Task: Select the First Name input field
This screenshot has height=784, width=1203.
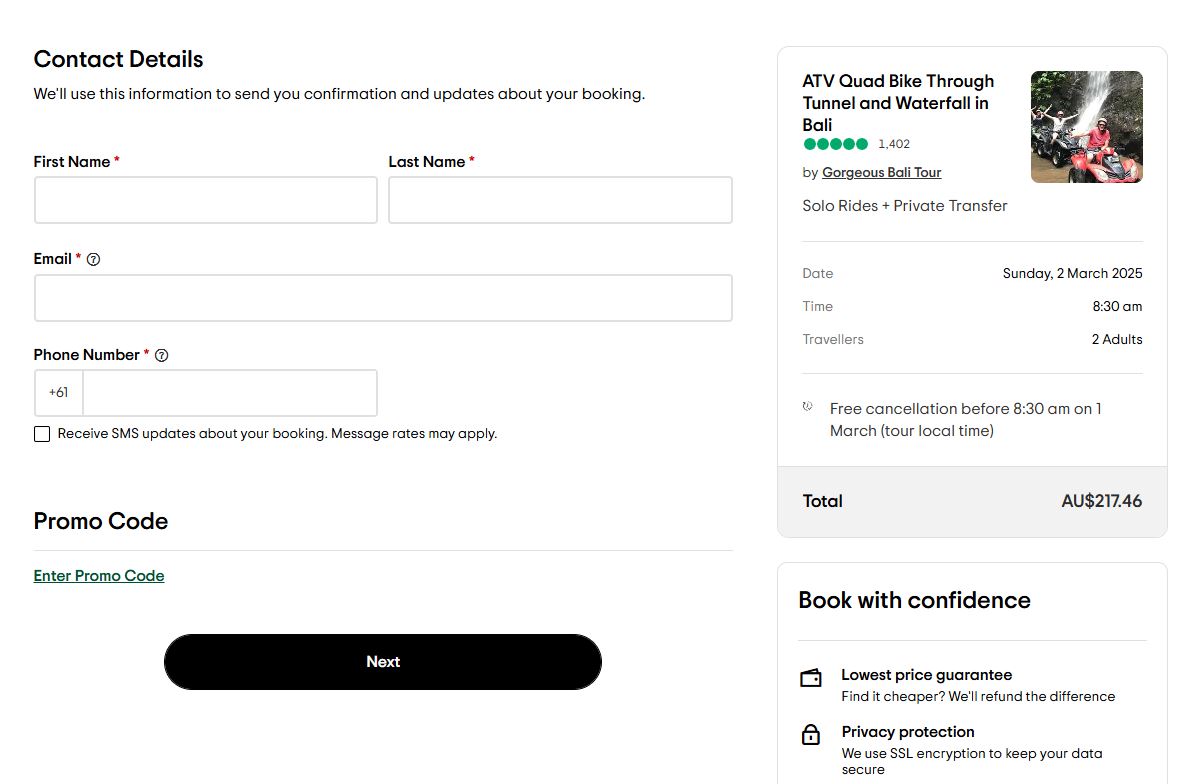Action: (x=205, y=199)
